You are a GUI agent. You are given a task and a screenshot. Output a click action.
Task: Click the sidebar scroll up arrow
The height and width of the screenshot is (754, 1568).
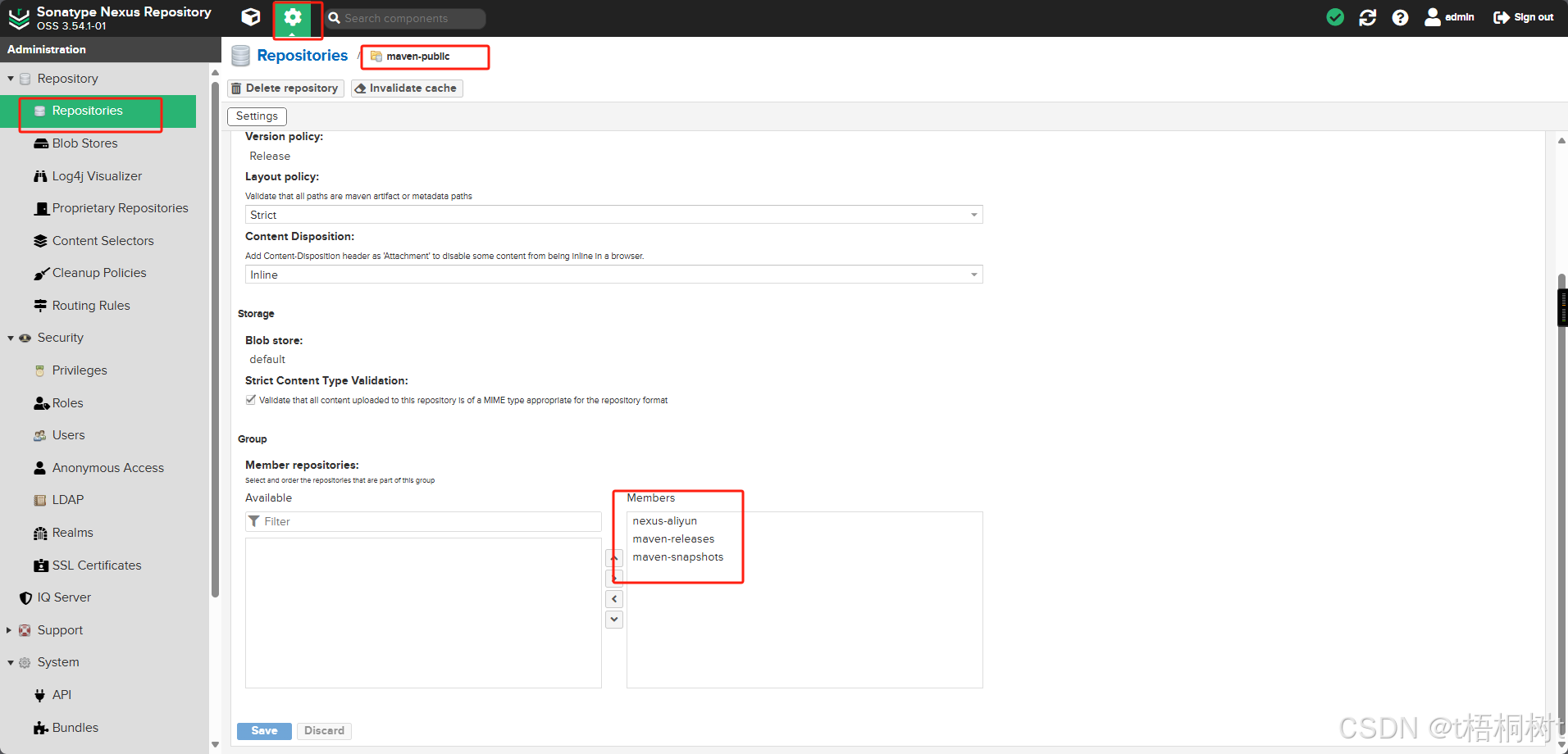(216, 73)
